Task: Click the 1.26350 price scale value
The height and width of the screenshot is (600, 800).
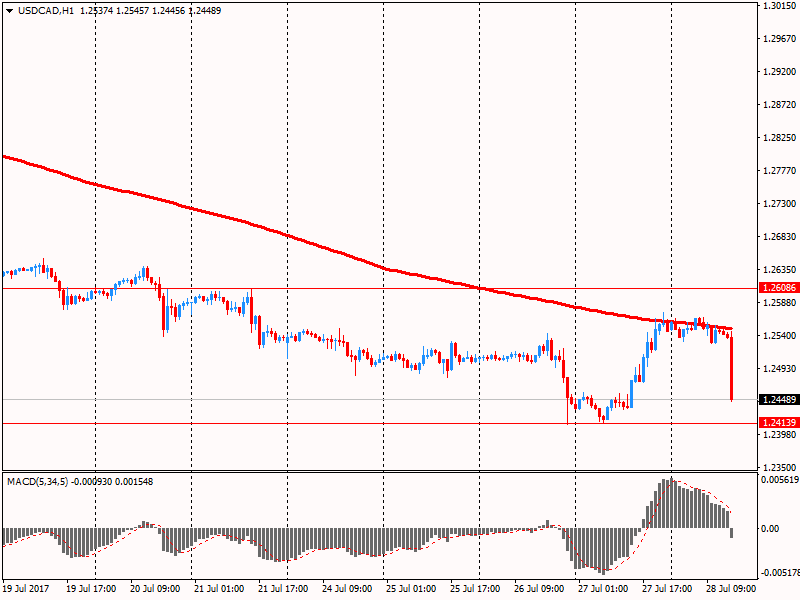Action: [x=779, y=269]
